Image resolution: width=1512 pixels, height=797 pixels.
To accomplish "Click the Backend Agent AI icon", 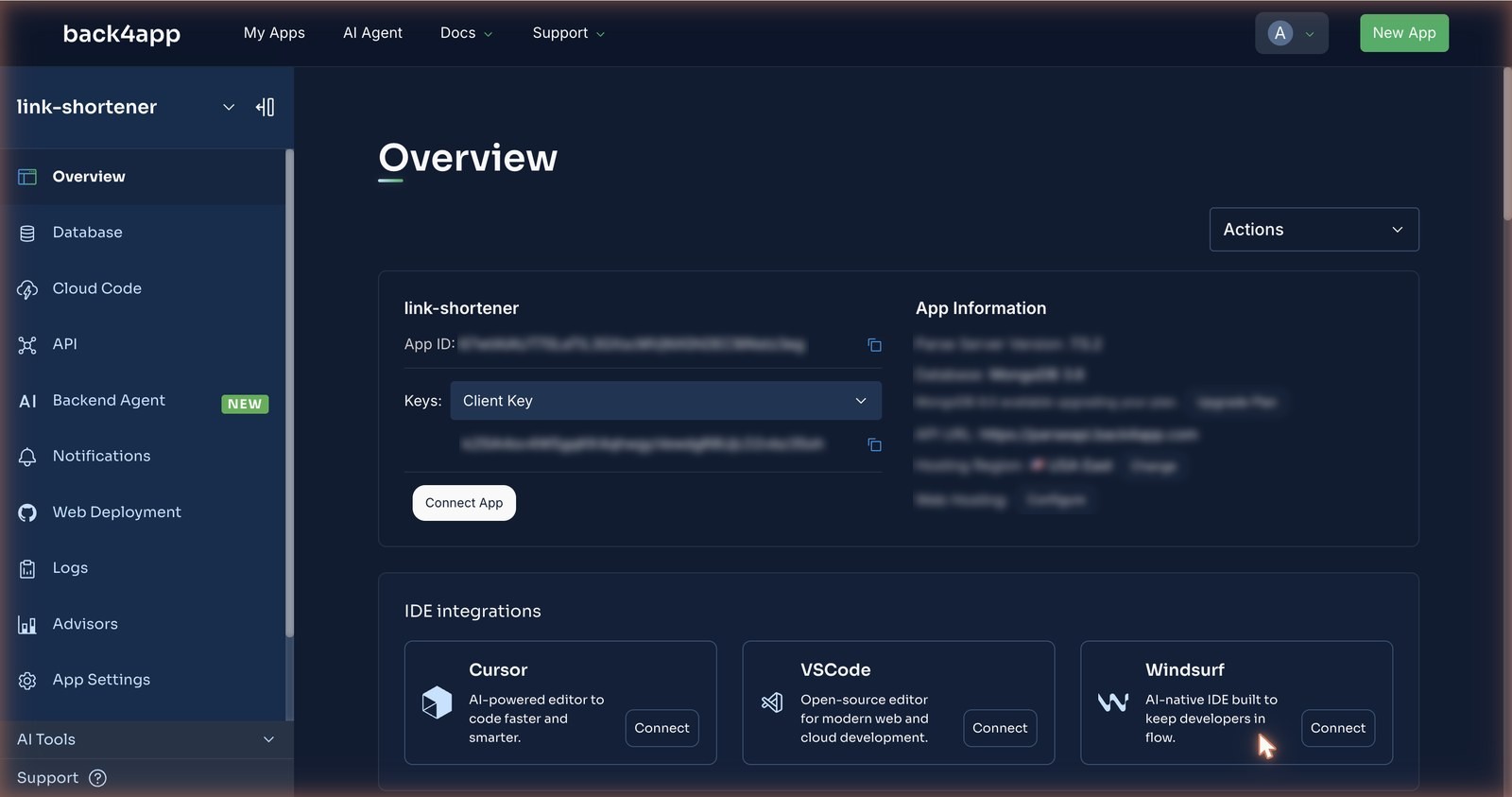I will [x=28, y=401].
